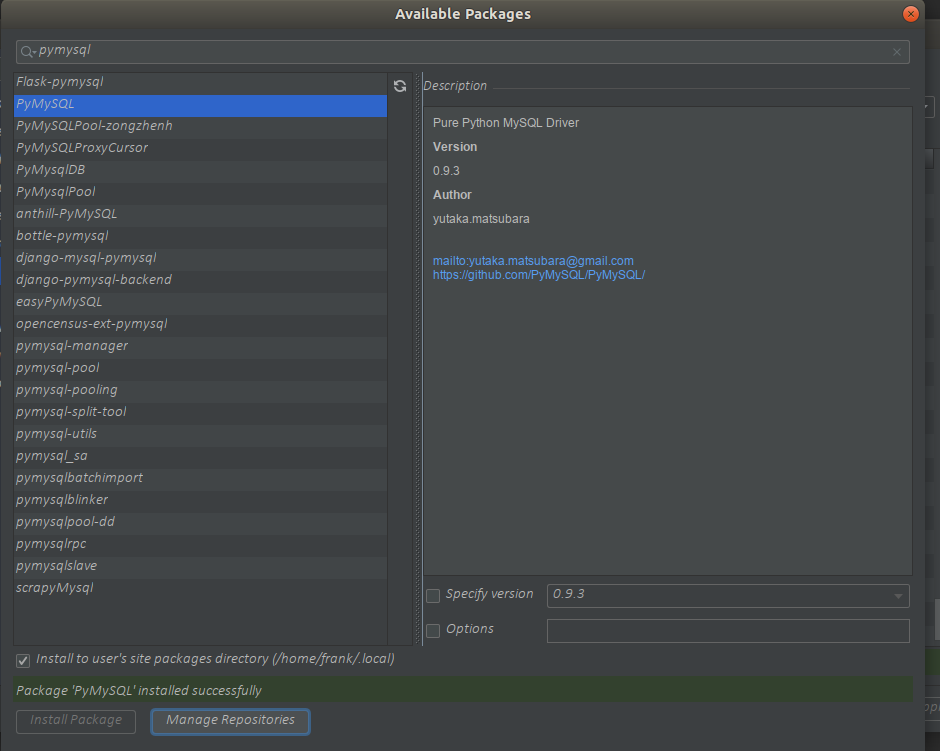This screenshot has width=940, height=751.
Task: Enable the Specify version checkbox
Action: tap(433, 596)
